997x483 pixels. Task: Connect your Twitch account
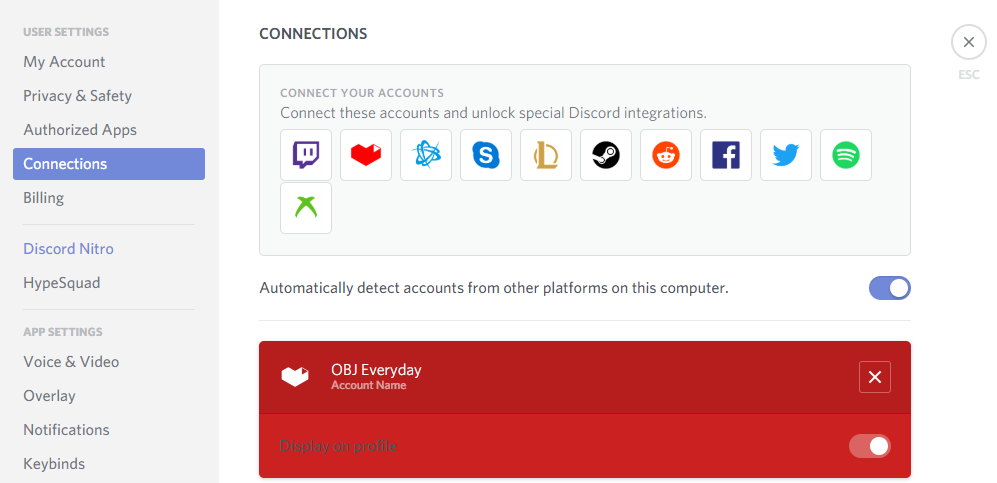click(x=306, y=155)
